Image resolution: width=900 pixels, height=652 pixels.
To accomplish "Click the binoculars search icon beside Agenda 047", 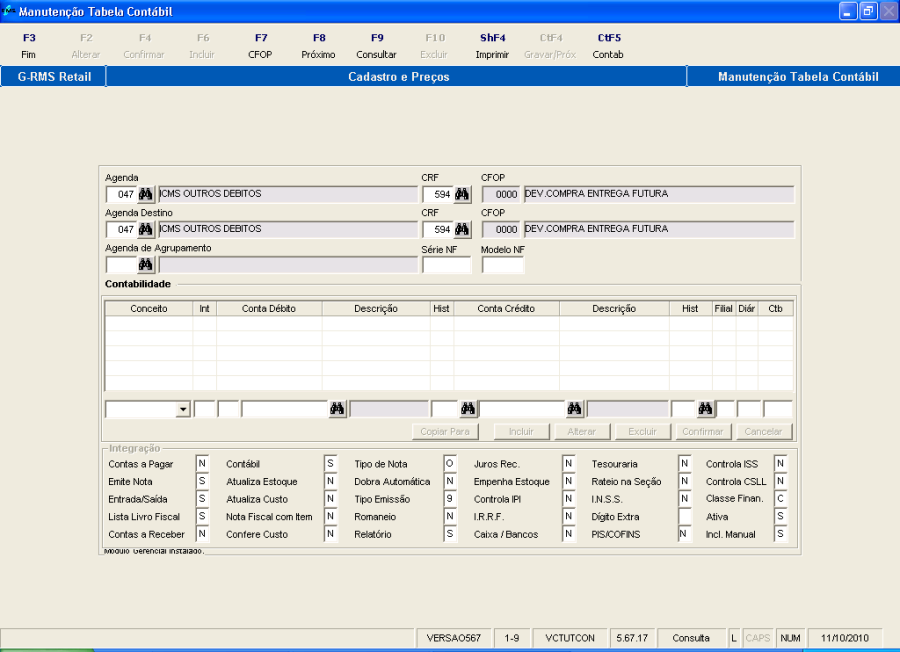I will point(146,194).
